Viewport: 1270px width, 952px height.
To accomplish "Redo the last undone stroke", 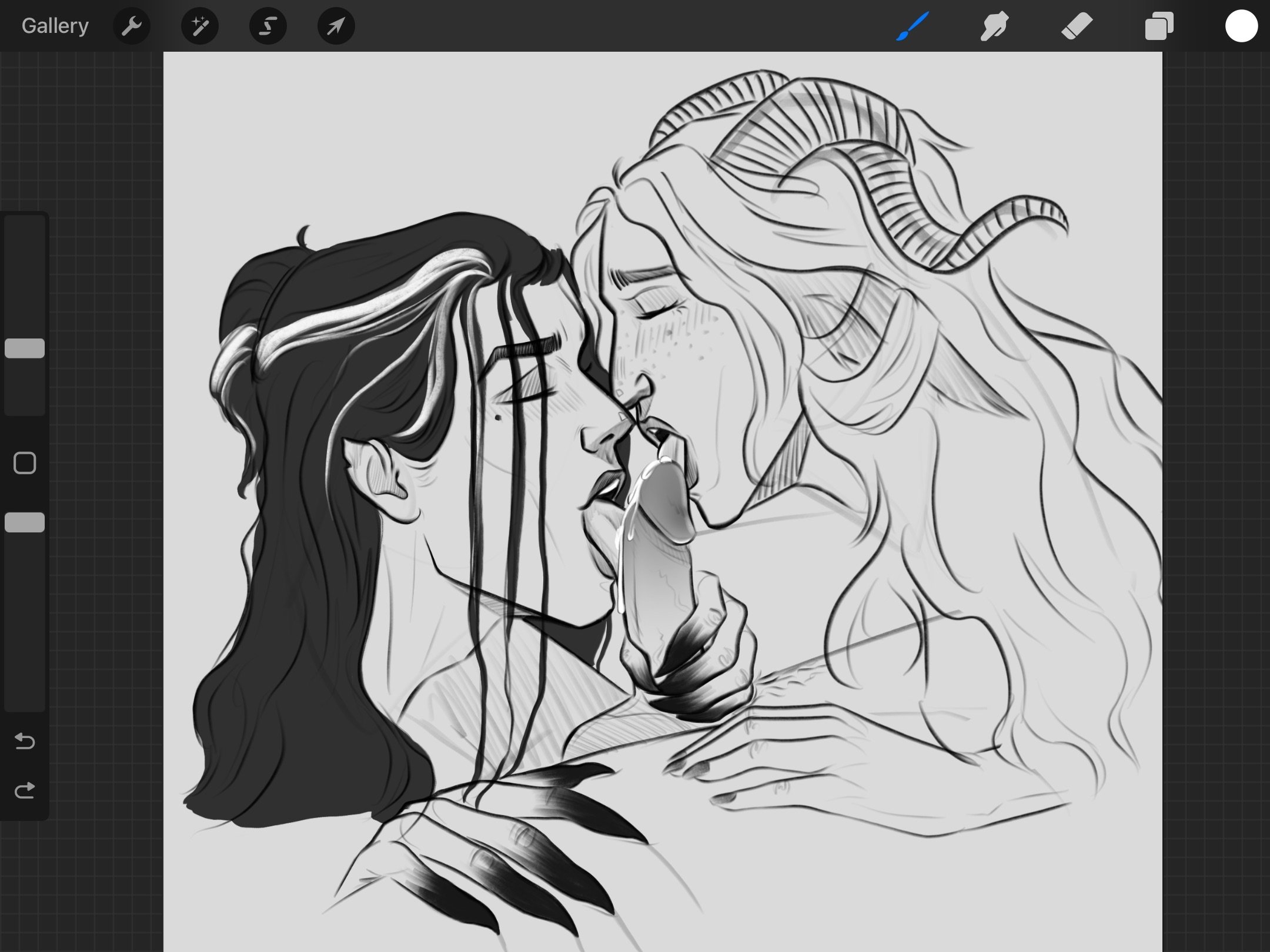I will [25, 791].
